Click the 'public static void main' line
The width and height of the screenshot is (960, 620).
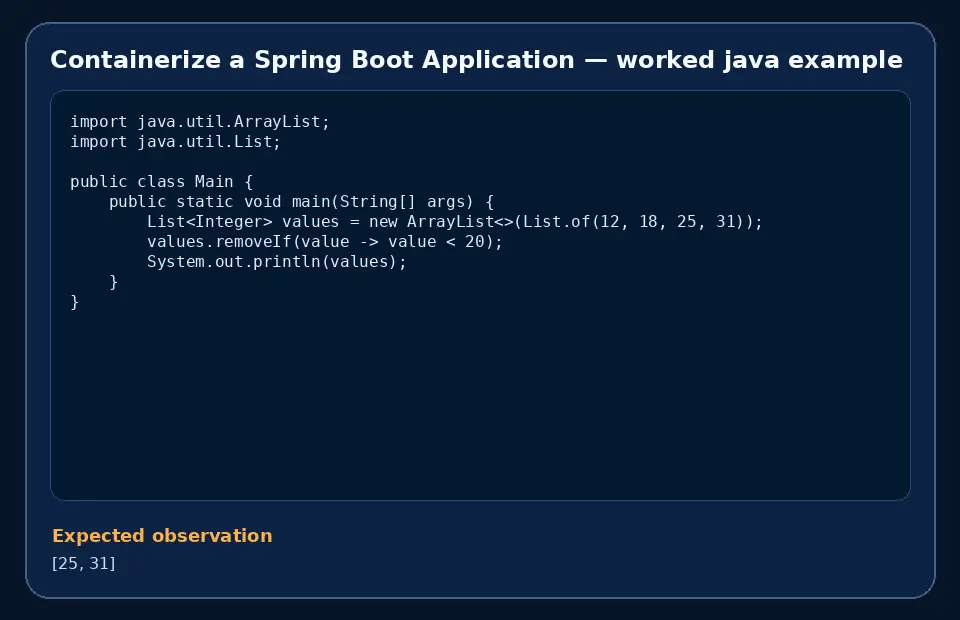301,202
